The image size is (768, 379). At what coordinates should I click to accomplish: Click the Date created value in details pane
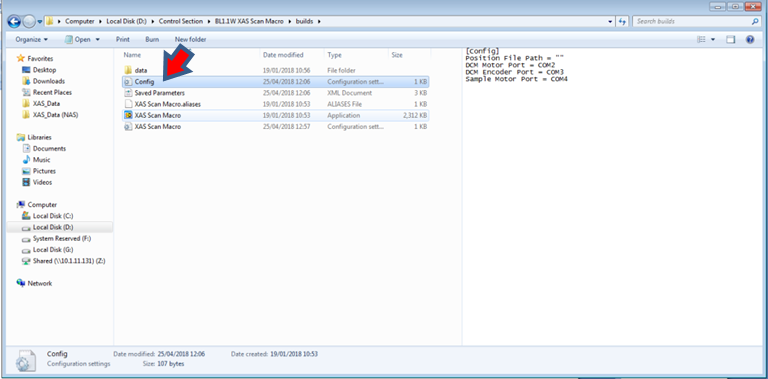(x=295, y=354)
